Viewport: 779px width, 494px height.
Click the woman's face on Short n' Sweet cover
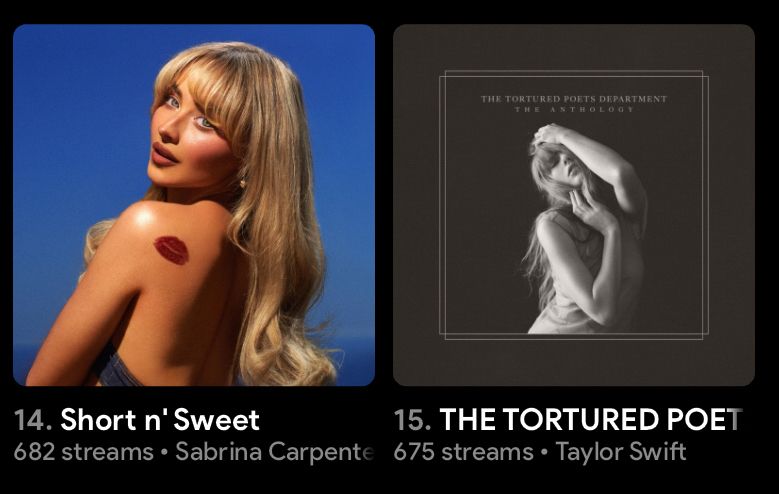point(186,132)
